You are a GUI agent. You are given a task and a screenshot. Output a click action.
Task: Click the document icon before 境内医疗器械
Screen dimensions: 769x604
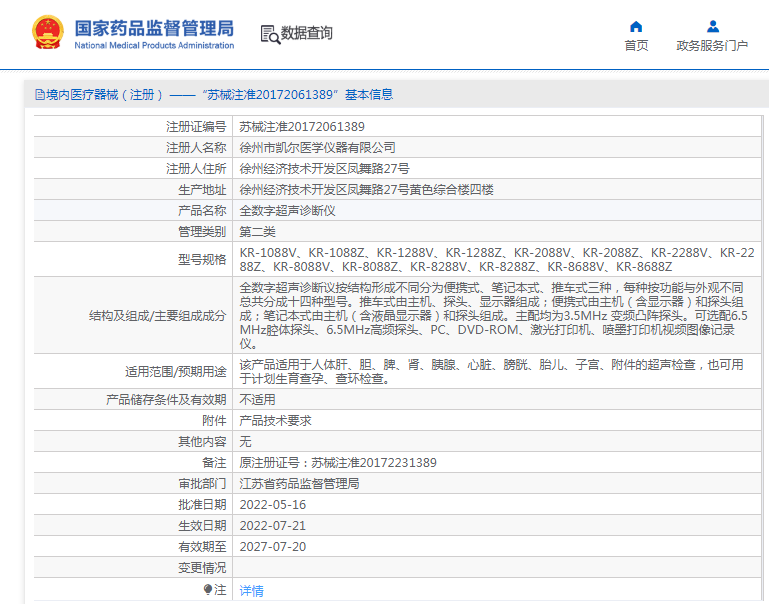click(40, 95)
